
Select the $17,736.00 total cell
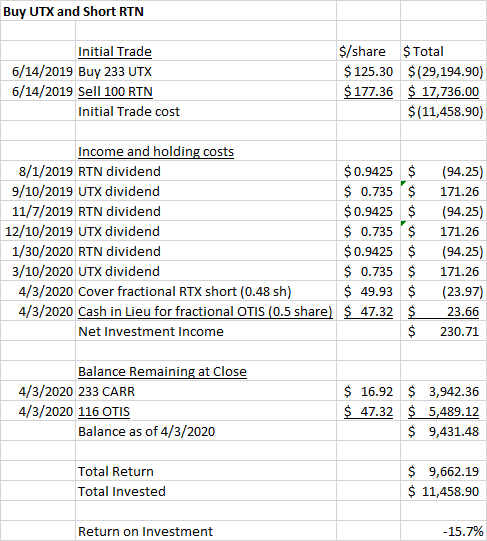coord(444,91)
